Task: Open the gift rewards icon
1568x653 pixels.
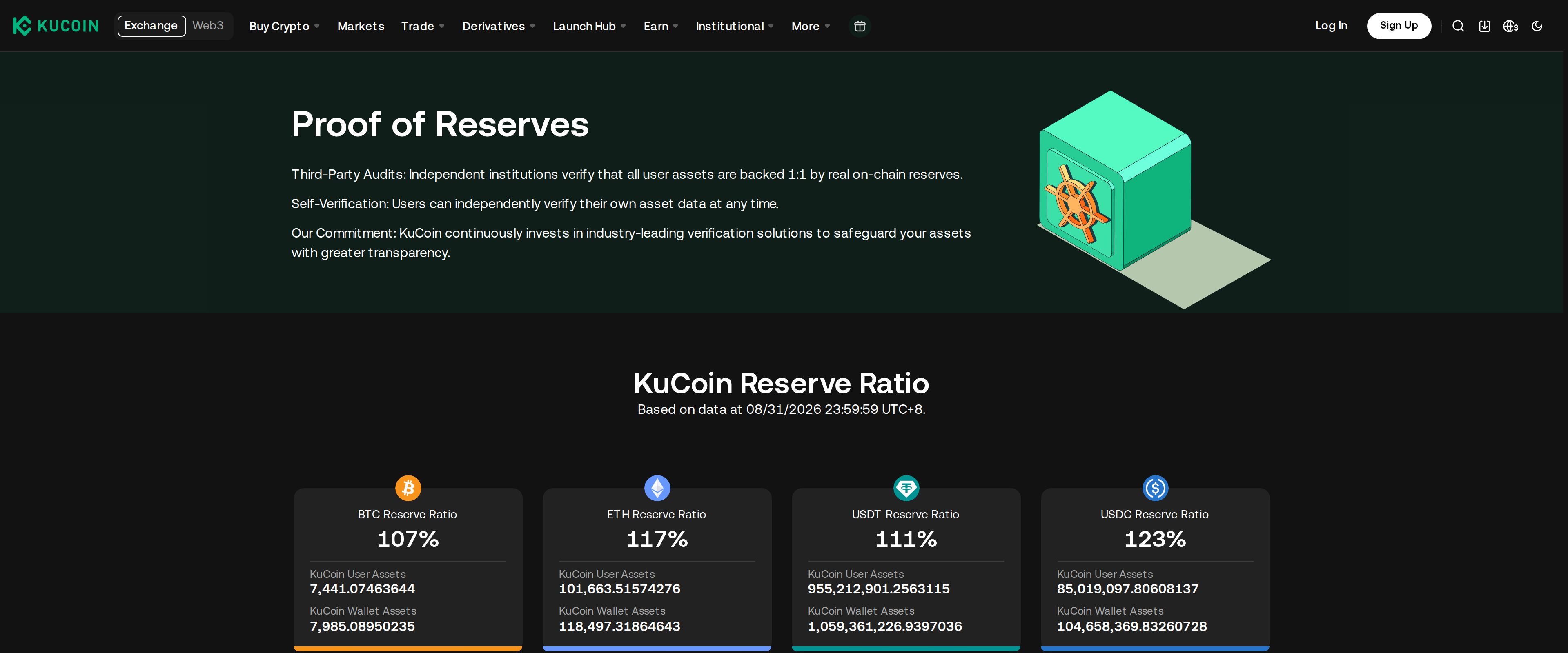Action: 860,26
